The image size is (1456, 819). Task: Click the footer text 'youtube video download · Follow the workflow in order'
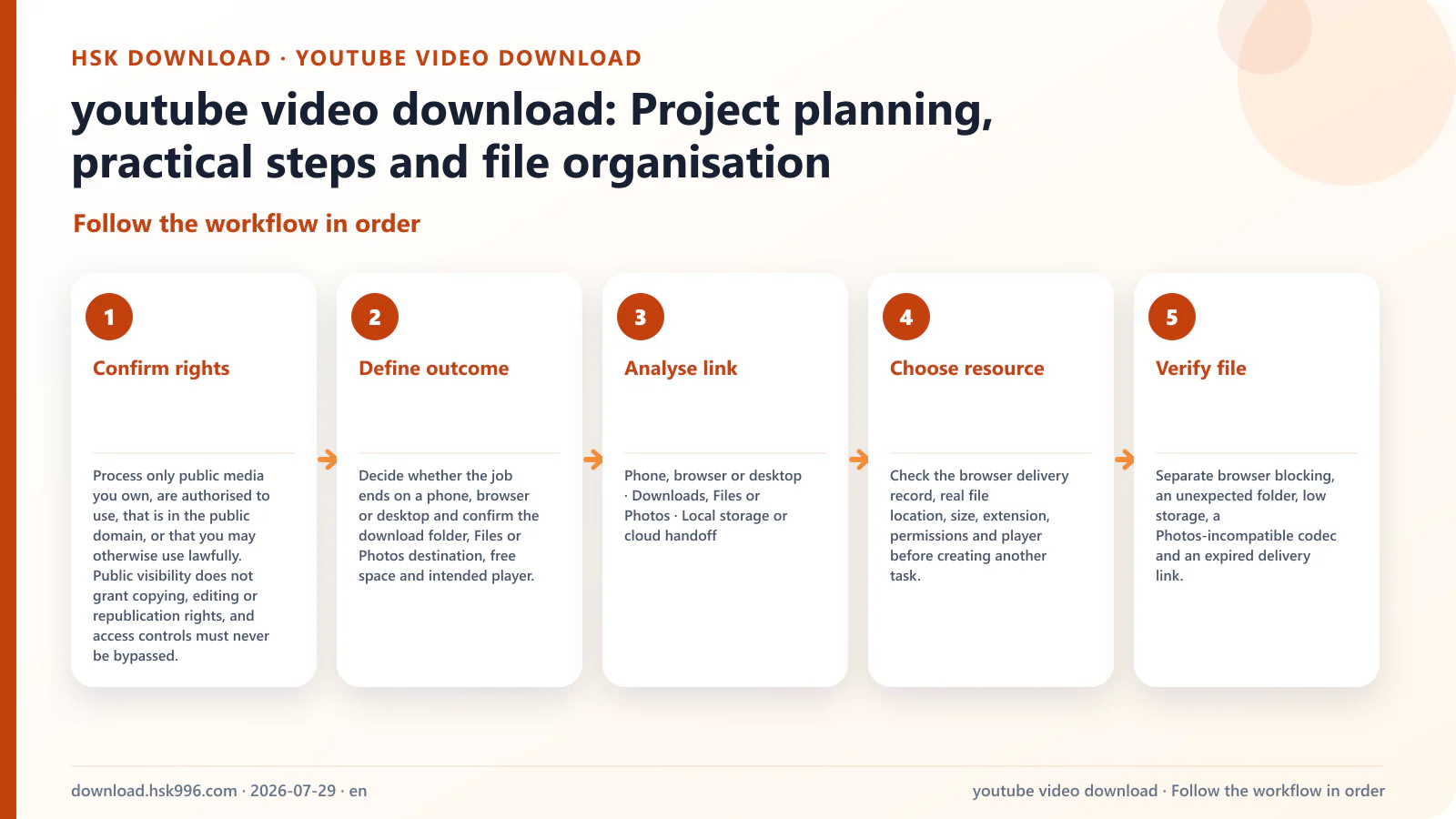(x=1178, y=791)
